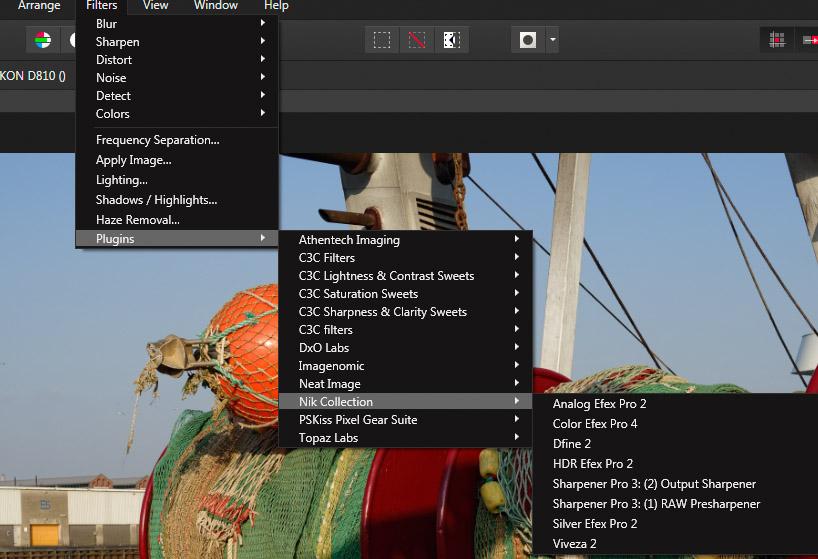The width and height of the screenshot is (818, 559).
Task: Expand lowercase C3C filters submenu
Action: click(x=405, y=330)
